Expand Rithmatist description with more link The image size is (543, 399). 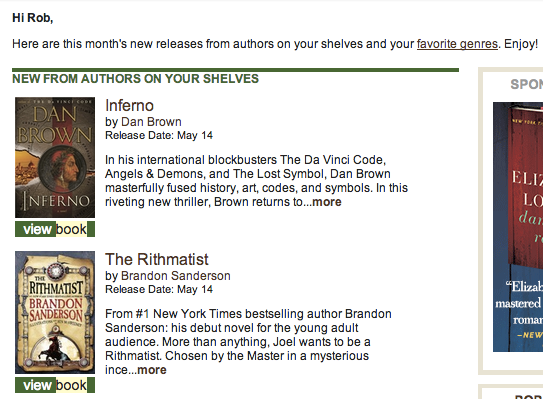point(152,370)
